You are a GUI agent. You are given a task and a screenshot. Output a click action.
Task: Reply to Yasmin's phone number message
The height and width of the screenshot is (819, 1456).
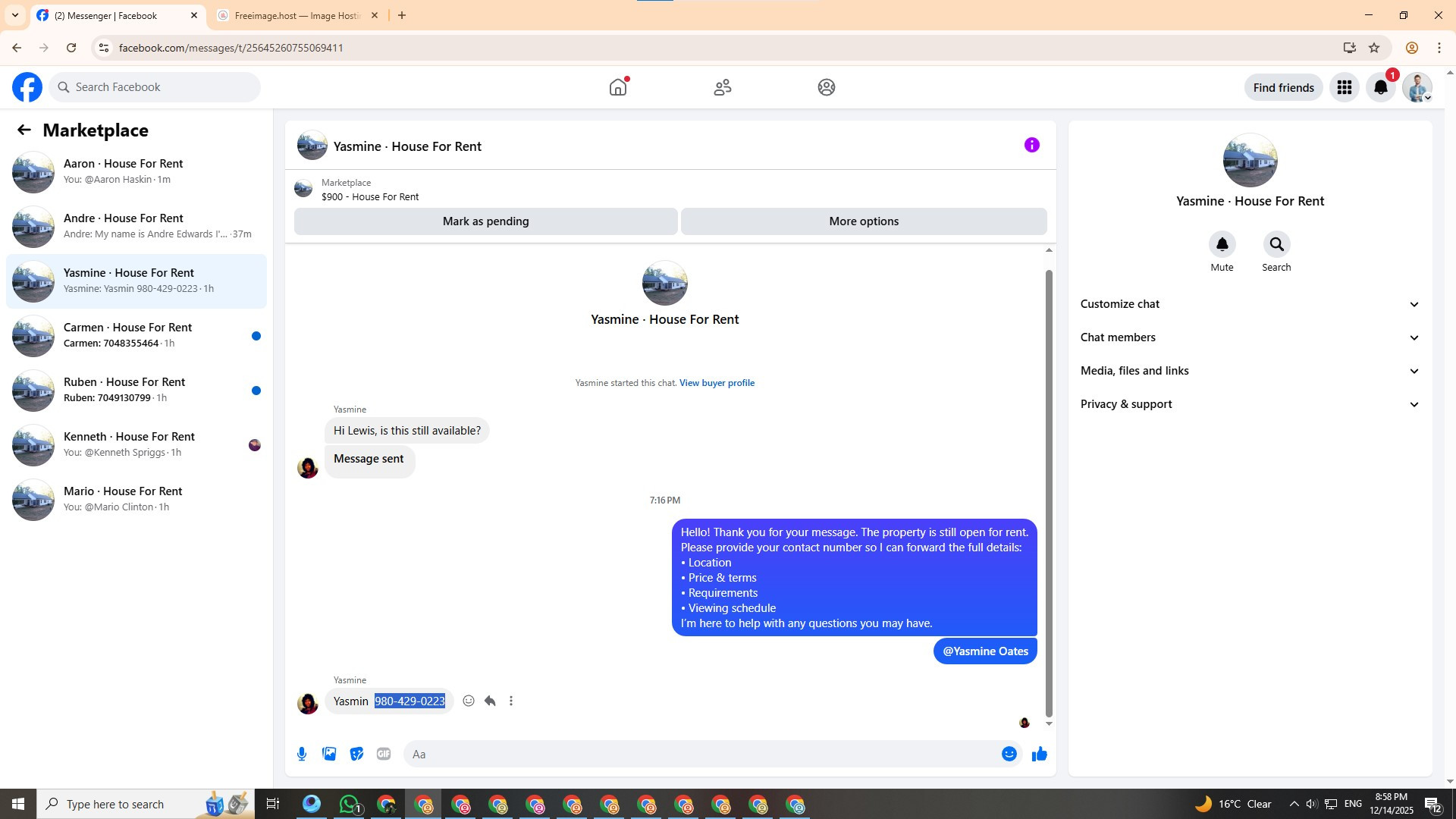tap(490, 701)
